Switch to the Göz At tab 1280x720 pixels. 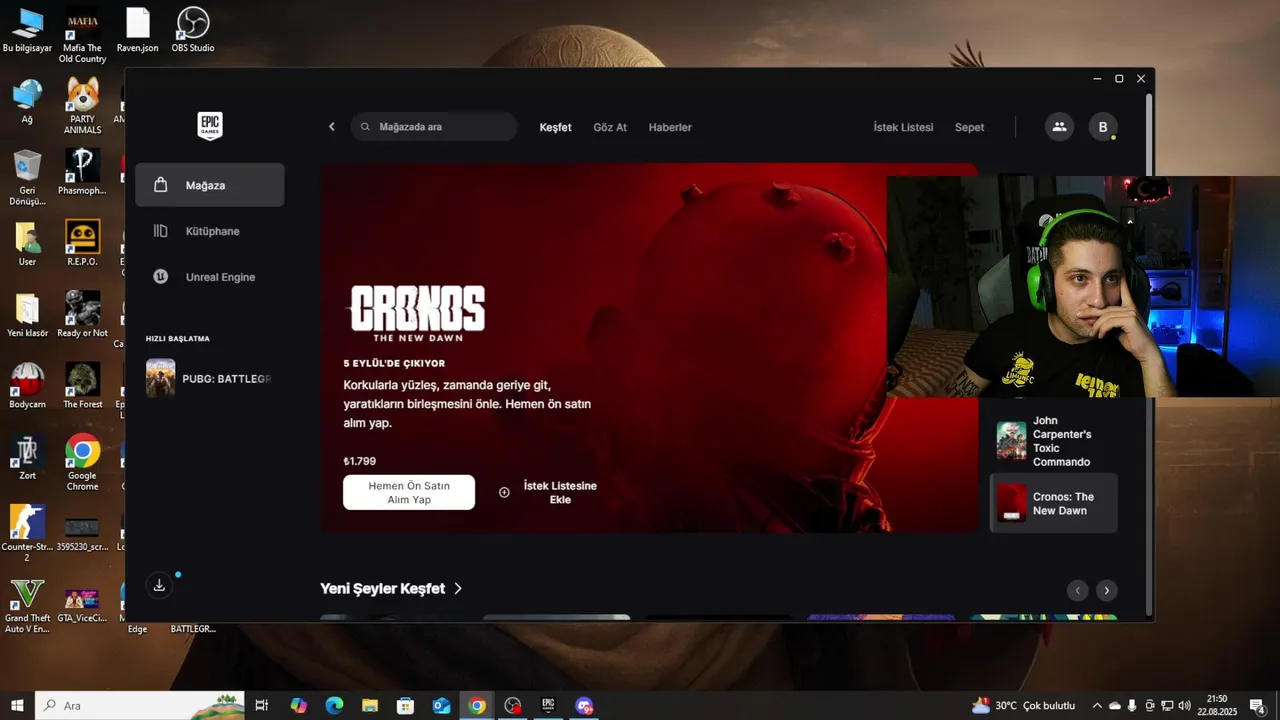pos(610,127)
